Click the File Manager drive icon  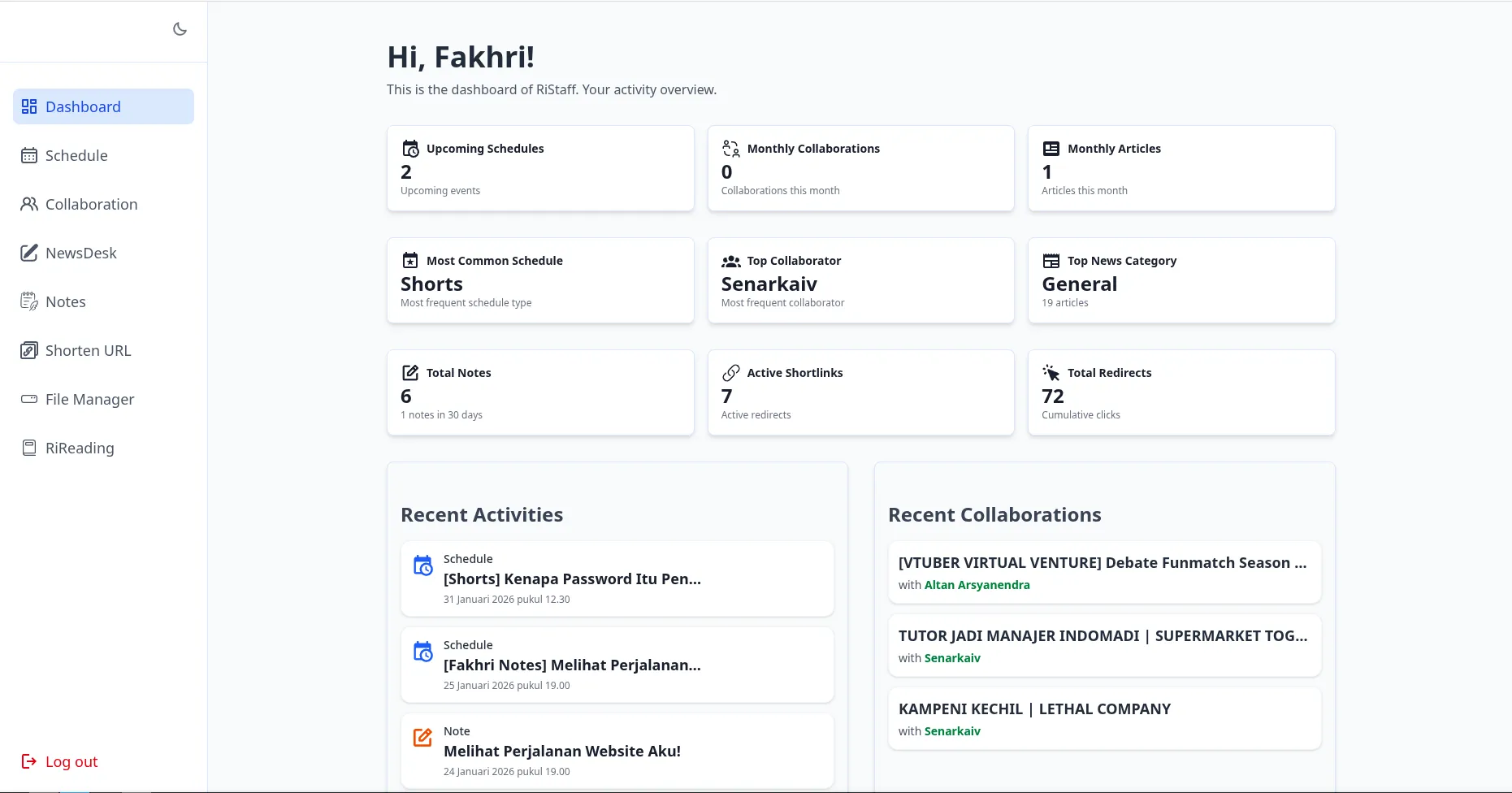29,399
